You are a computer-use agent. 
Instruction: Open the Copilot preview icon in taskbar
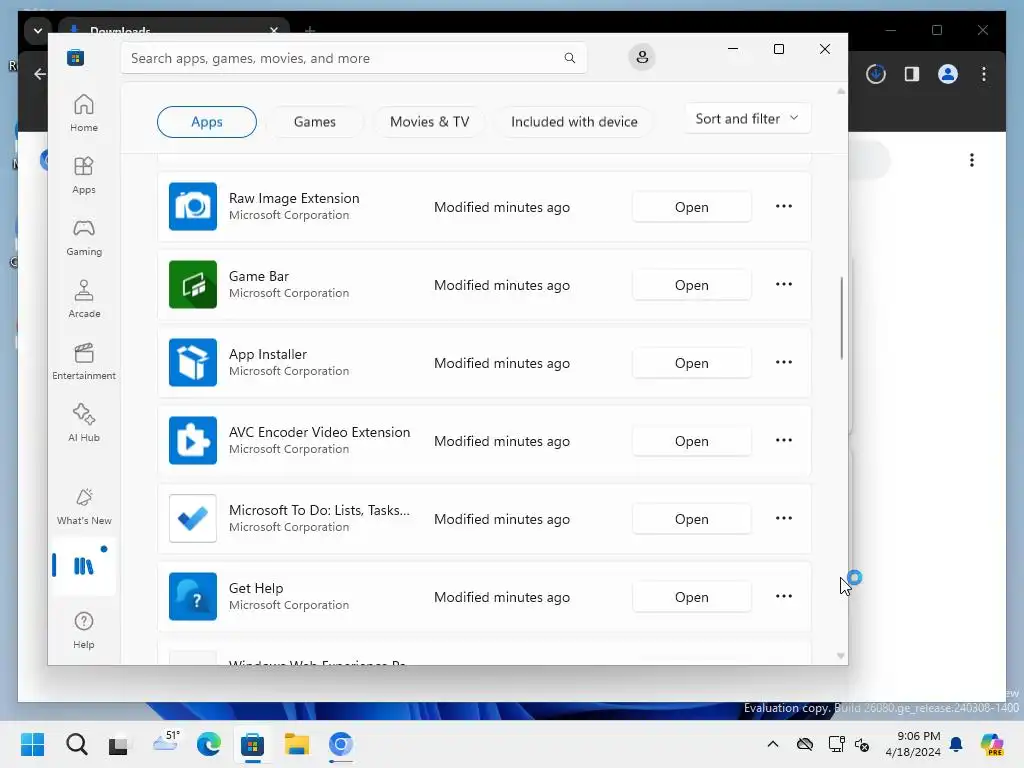(992, 744)
